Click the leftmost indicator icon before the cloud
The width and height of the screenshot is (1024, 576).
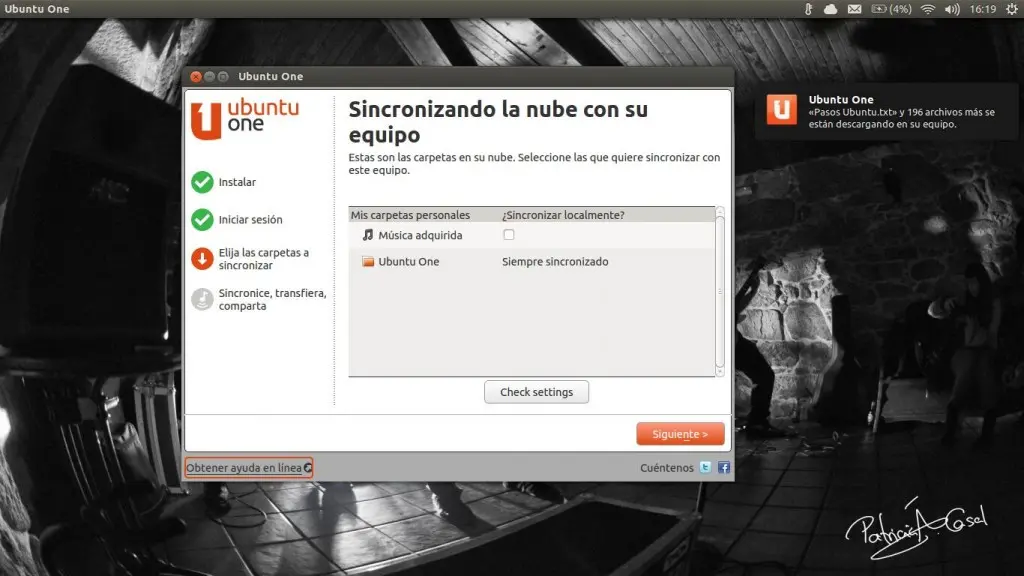tap(808, 9)
